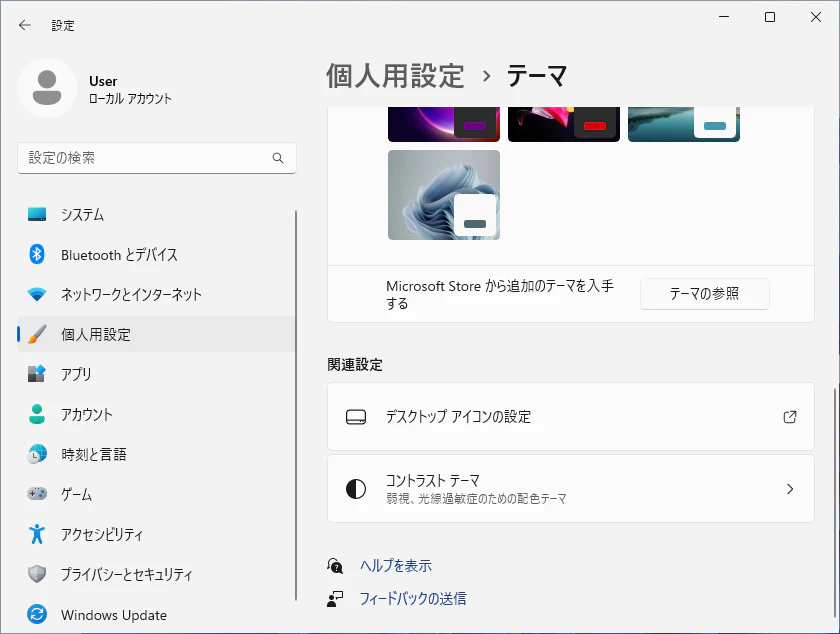Open ネットワークとインターネット settings
840x634 pixels.
pyautogui.click(x=156, y=294)
